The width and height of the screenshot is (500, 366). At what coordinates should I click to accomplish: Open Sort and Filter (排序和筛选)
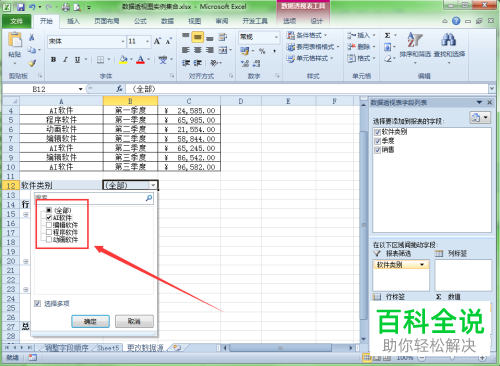pyautogui.click(x=415, y=48)
